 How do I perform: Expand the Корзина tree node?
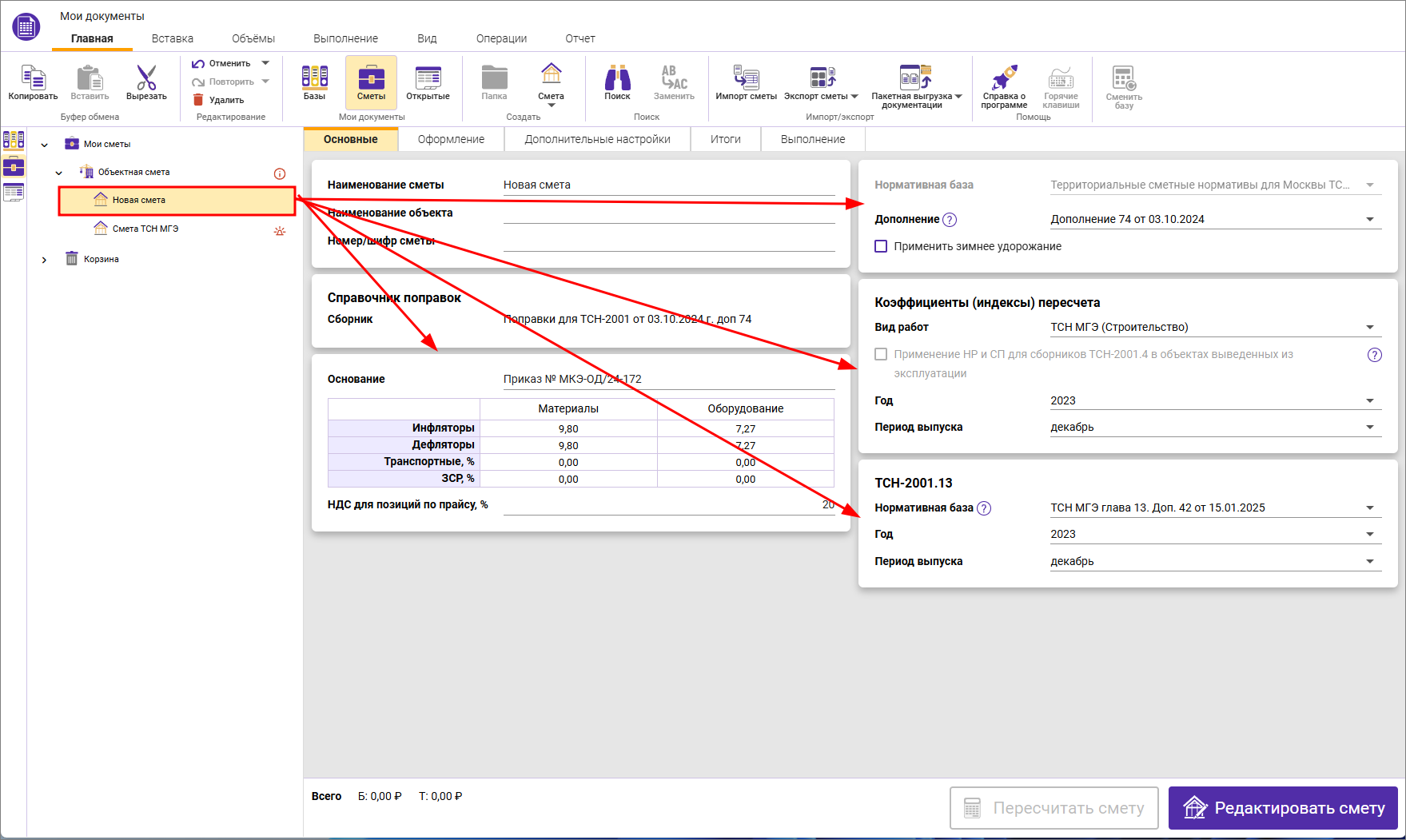(x=45, y=260)
